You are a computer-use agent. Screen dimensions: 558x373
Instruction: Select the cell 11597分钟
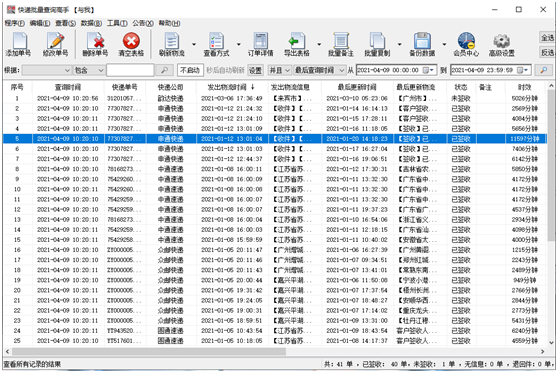click(525, 139)
